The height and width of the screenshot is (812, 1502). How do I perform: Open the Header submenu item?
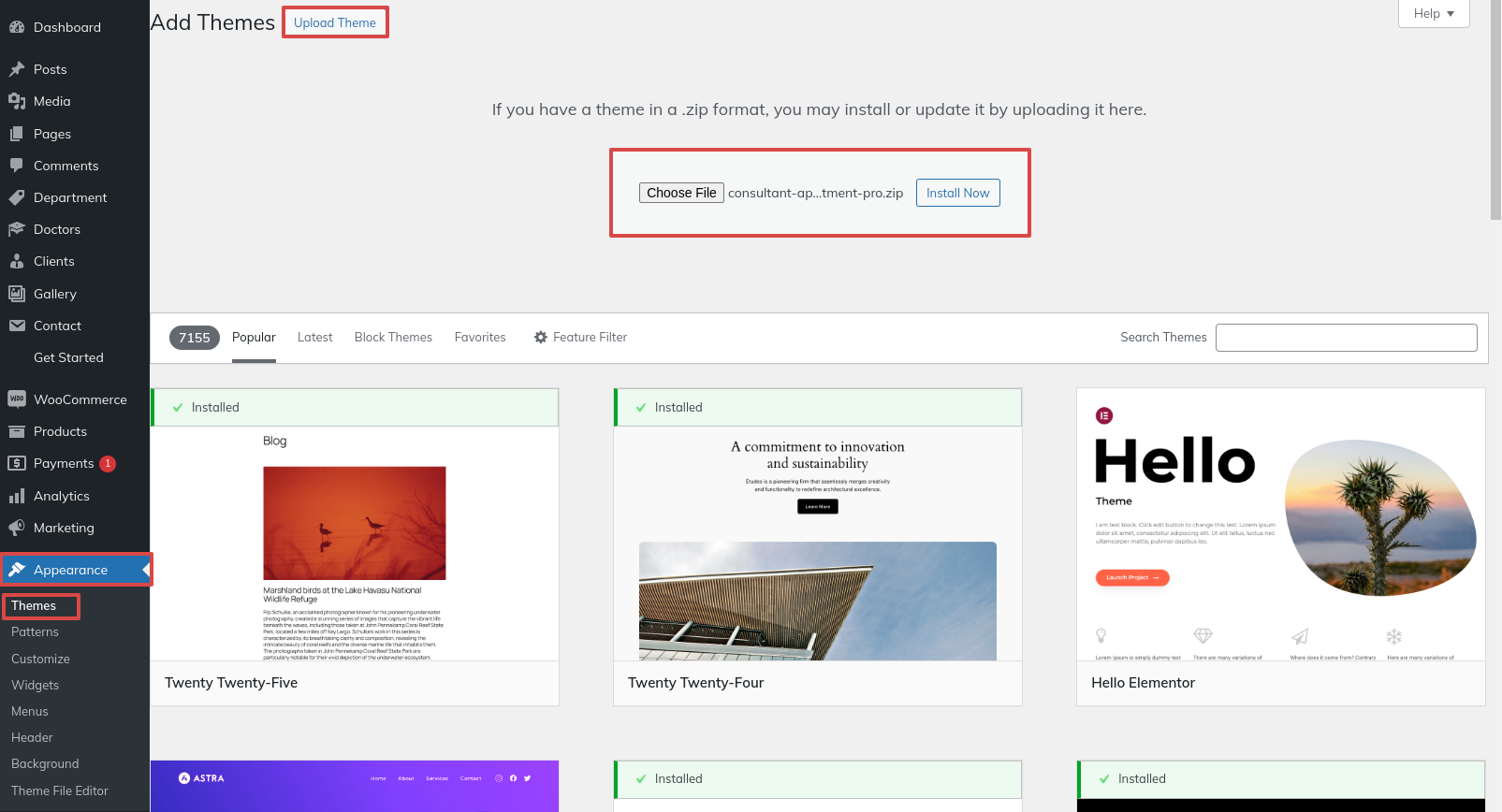pyautogui.click(x=32, y=737)
